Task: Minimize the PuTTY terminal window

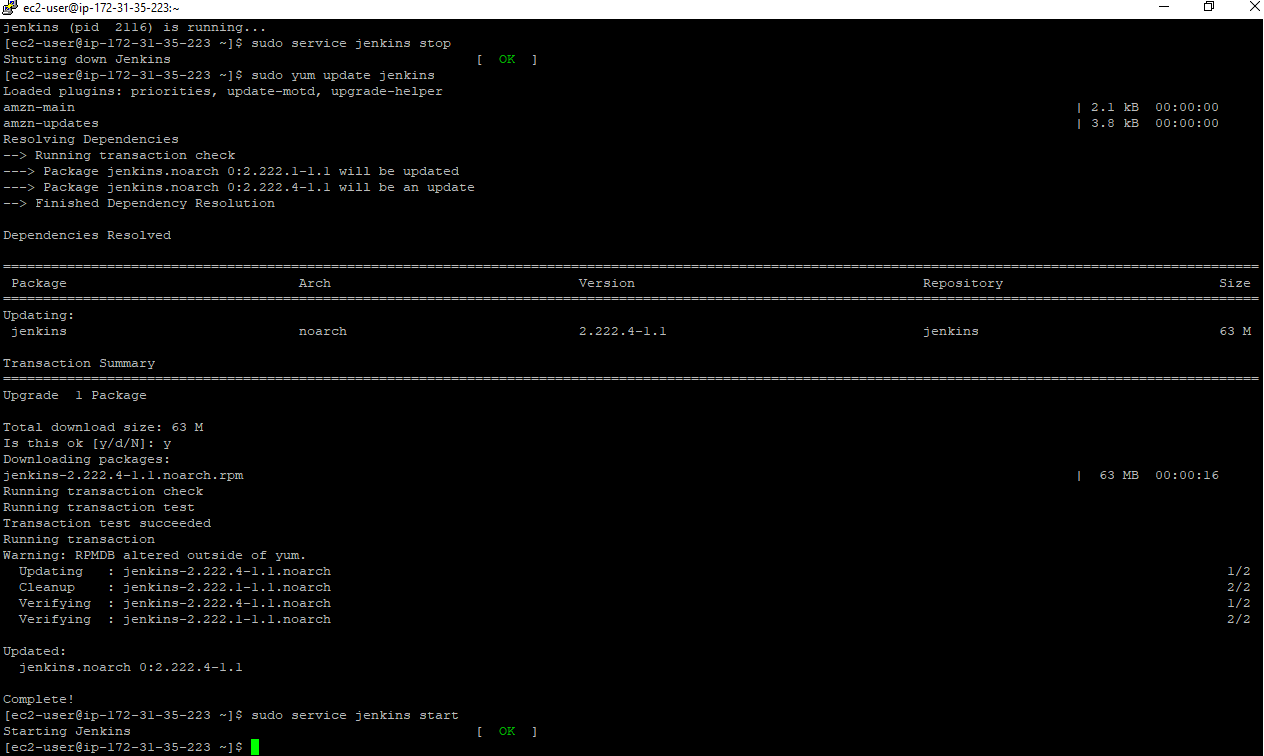Action: click(x=1166, y=7)
